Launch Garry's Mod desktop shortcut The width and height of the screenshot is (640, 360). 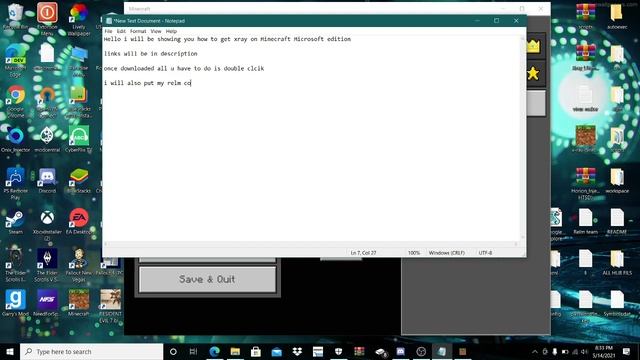click(x=16, y=303)
